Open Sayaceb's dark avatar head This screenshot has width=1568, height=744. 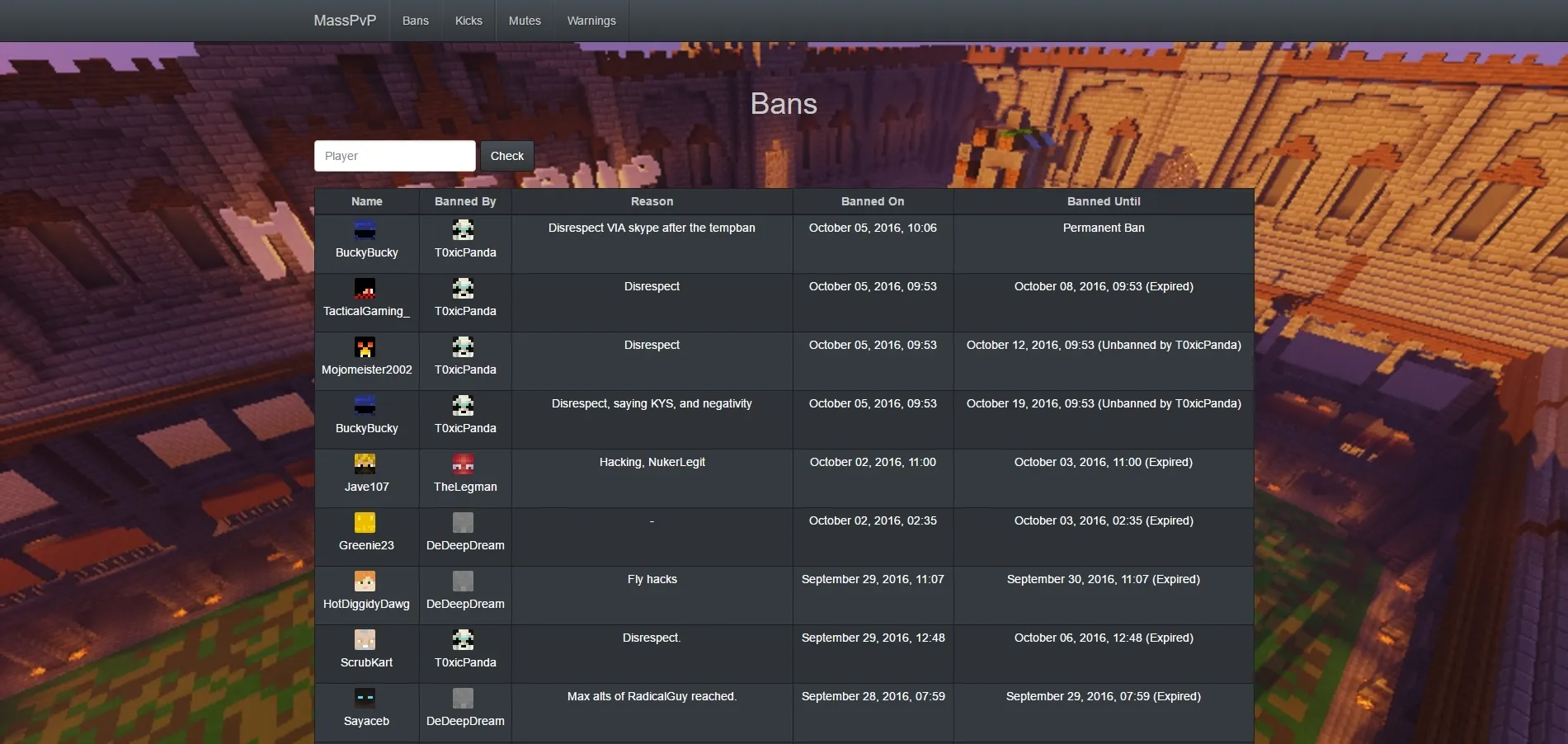pyautogui.click(x=365, y=699)
